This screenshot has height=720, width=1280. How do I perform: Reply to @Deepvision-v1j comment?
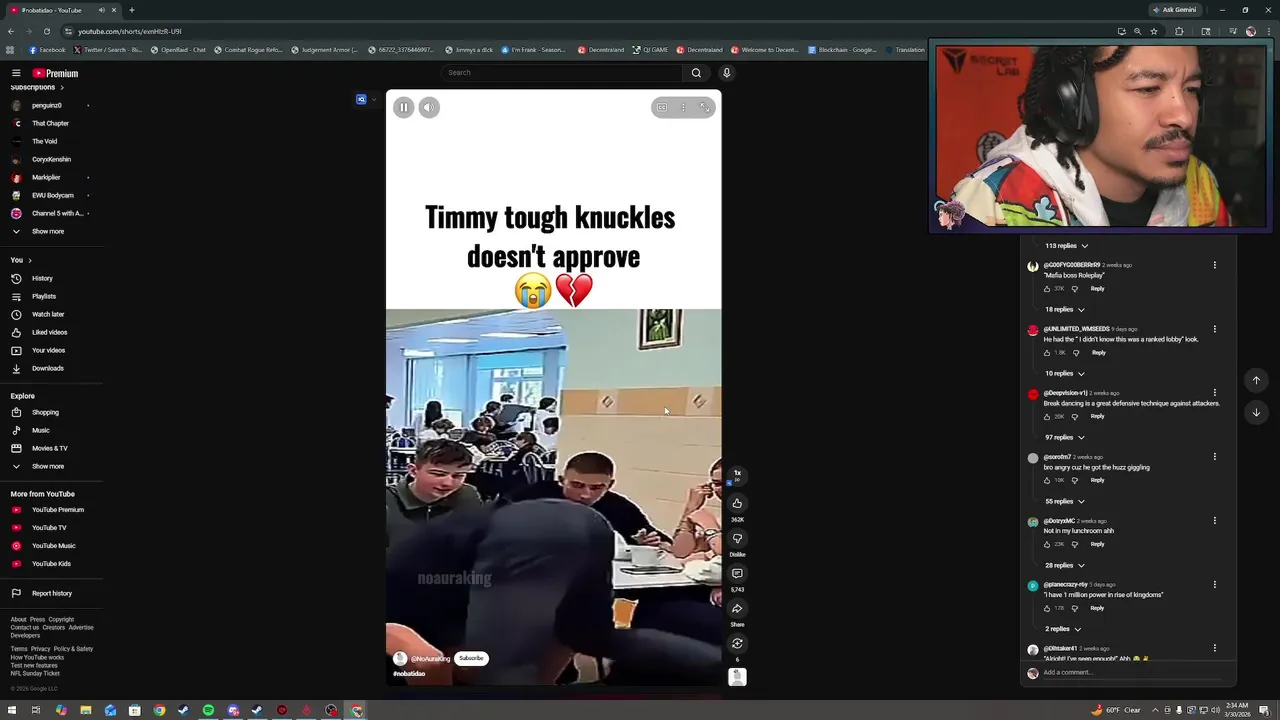pos(1097,416)
